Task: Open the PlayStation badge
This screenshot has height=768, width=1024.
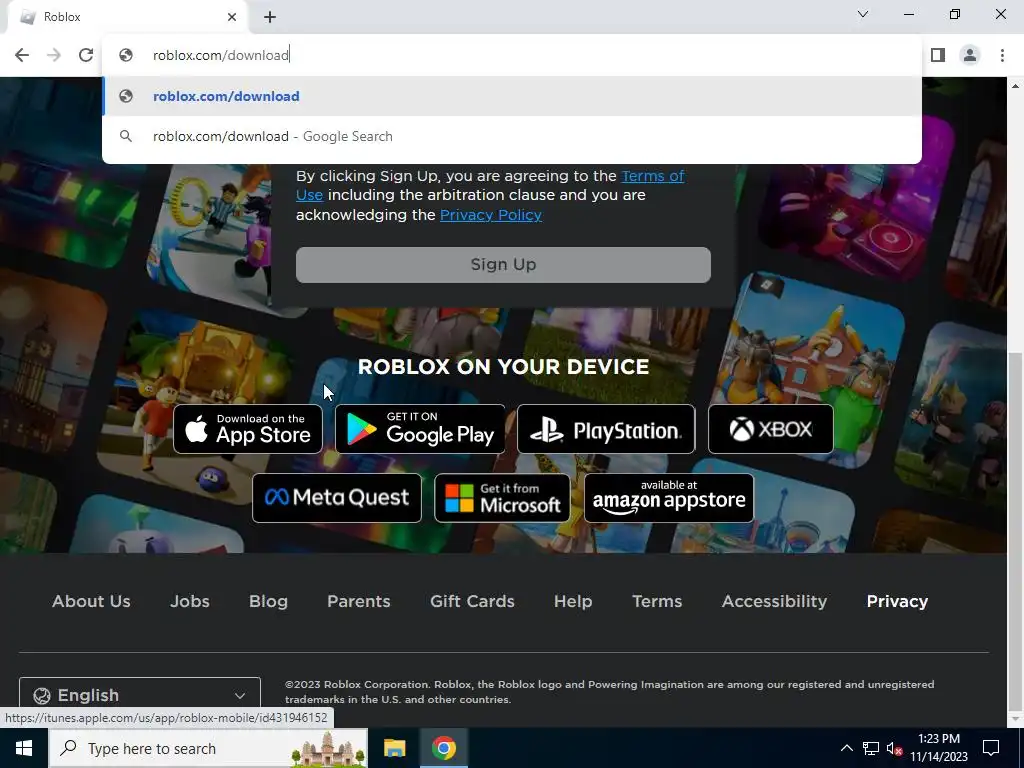Action: coord(606,429)
